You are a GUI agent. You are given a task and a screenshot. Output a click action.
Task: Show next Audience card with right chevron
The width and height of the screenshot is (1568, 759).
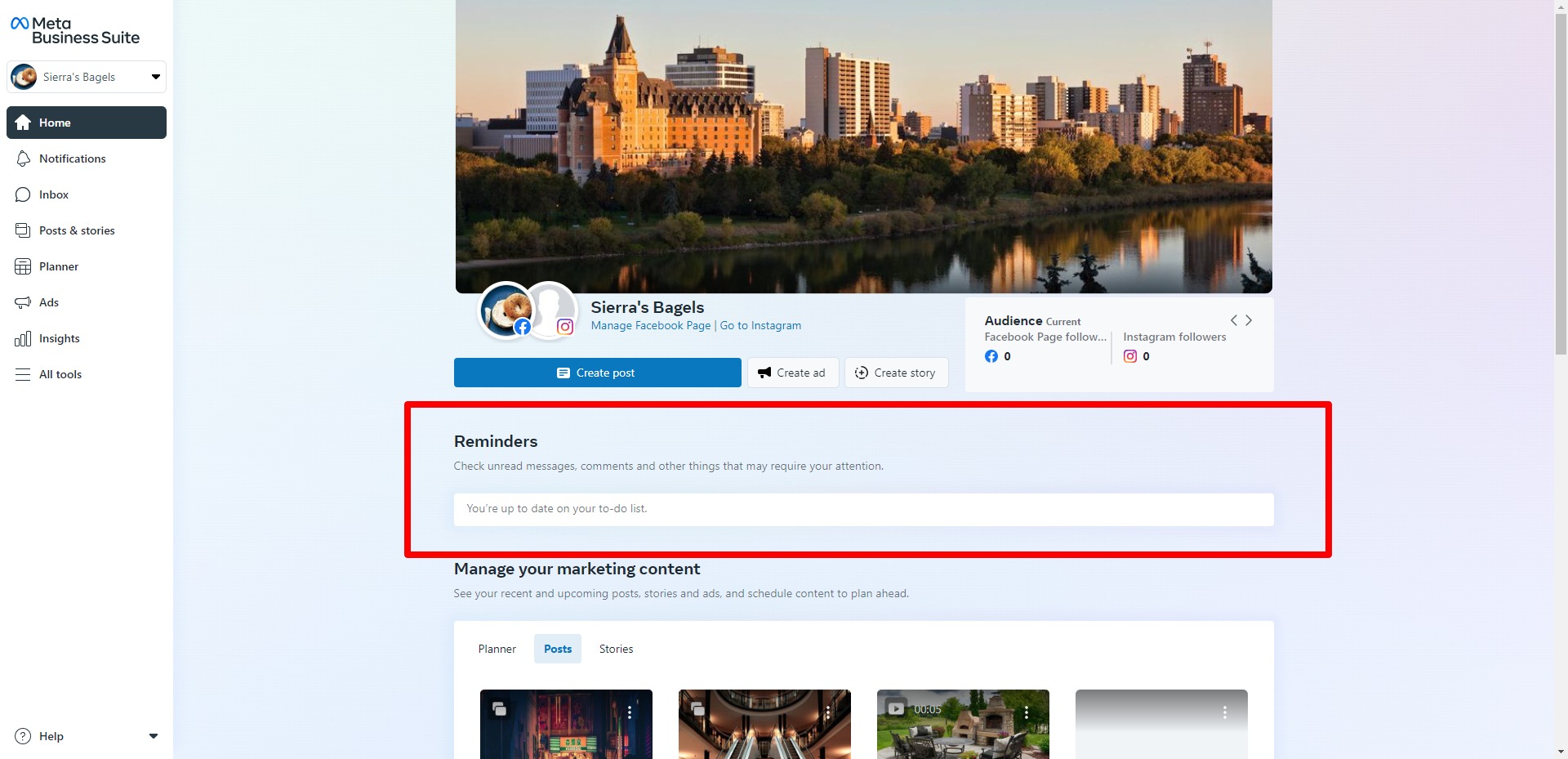(x=1249, y=320)
